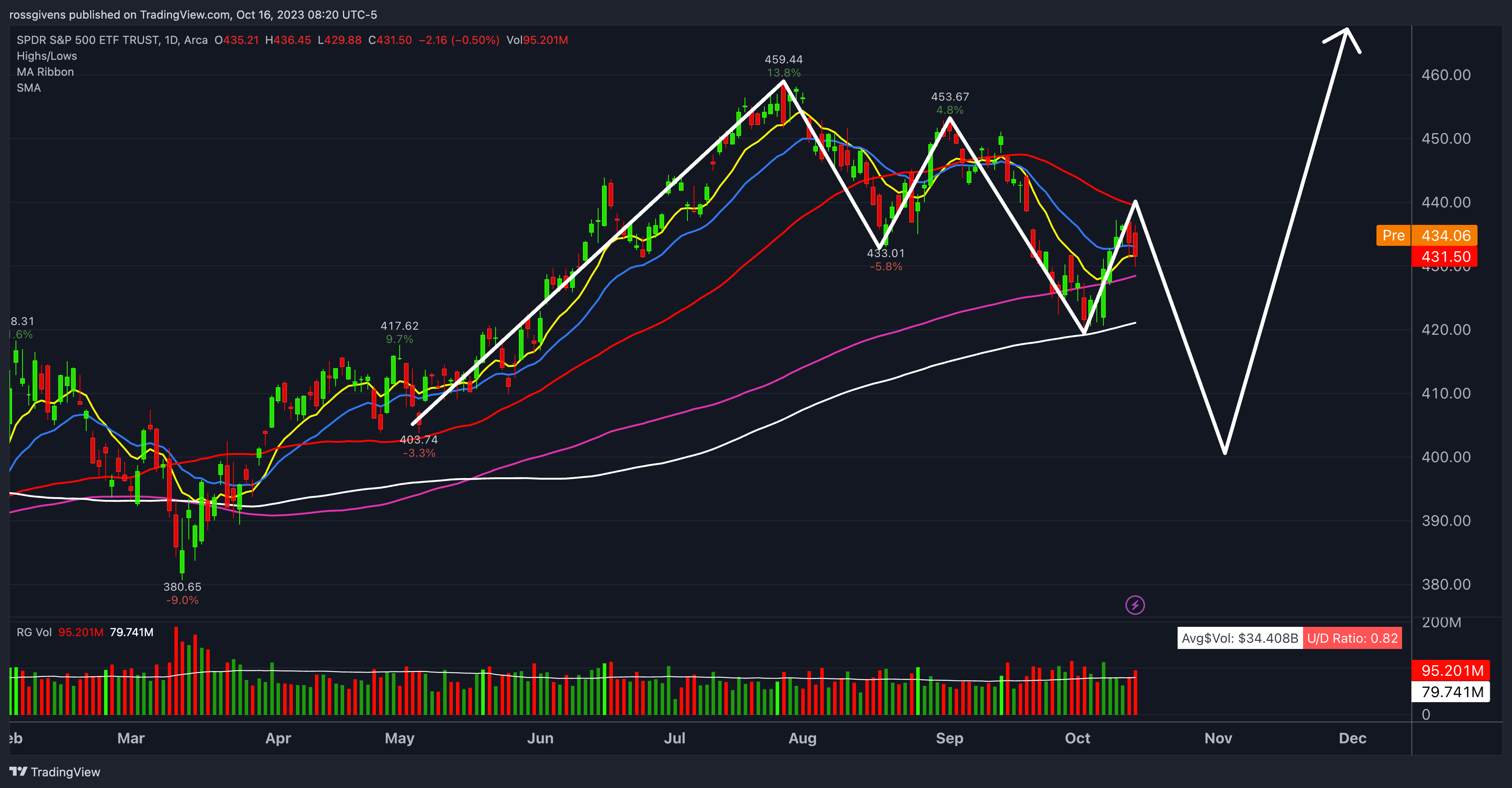Viewport: 1512px width, 788px height.
Task: Click the 420.00 price axis label
Action: point(1446,329)
